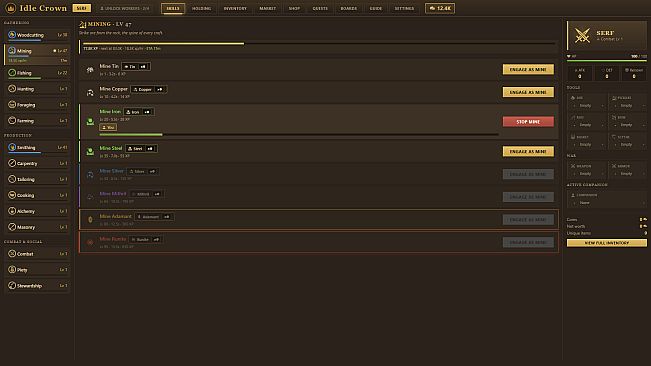Click the Mine Copper ore icon
The height and width of the screenshot is (366, 651).
[90, 93]
